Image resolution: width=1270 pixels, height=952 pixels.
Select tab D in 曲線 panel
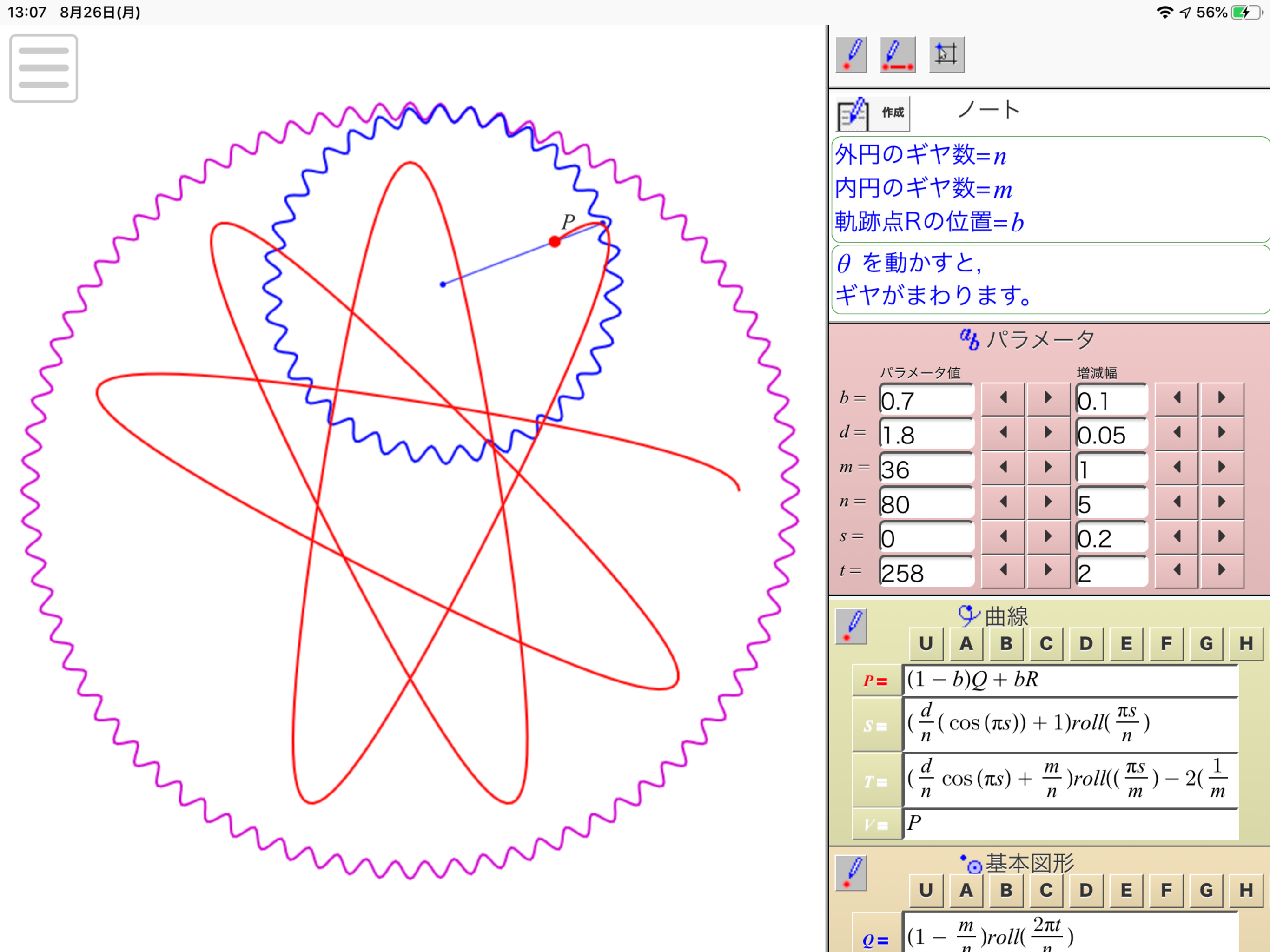pyautogui.click(x=1086, y=644)
